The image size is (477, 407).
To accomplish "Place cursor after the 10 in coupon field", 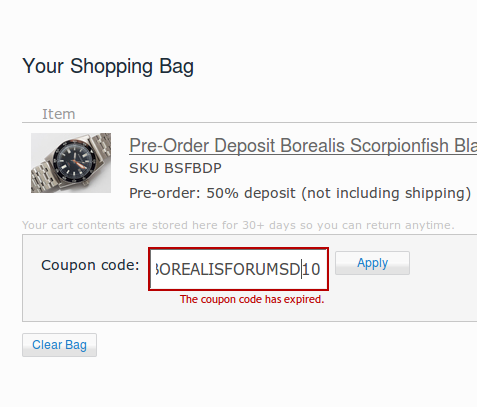I will click(322, 269).
